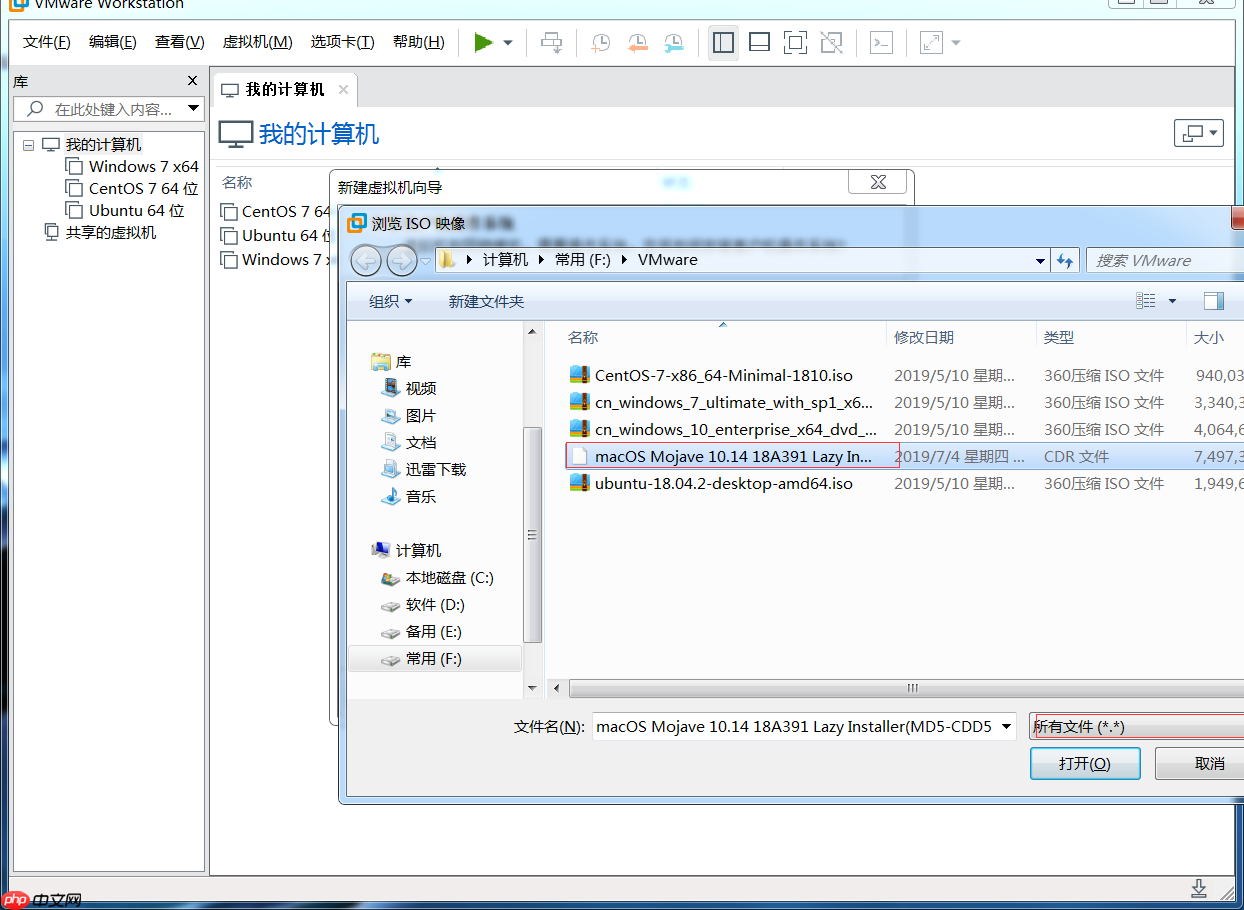Select the macOS Mojave installer file
1244x910 pixels.
pyautogui.click(x=731, y=456)
